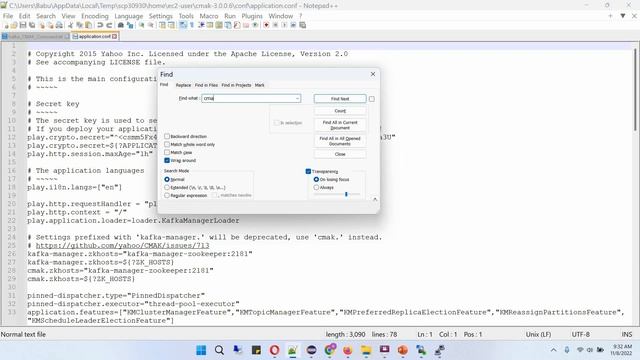640x360 pixels.
Task: Switch to the Replace tab
Action: 183,85
